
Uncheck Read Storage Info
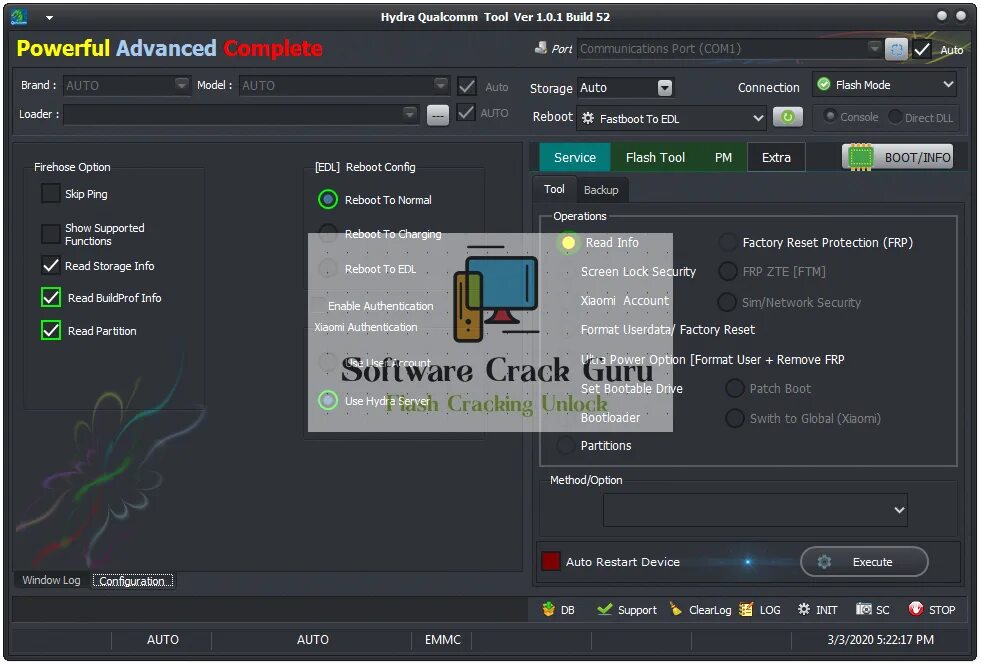51,266
